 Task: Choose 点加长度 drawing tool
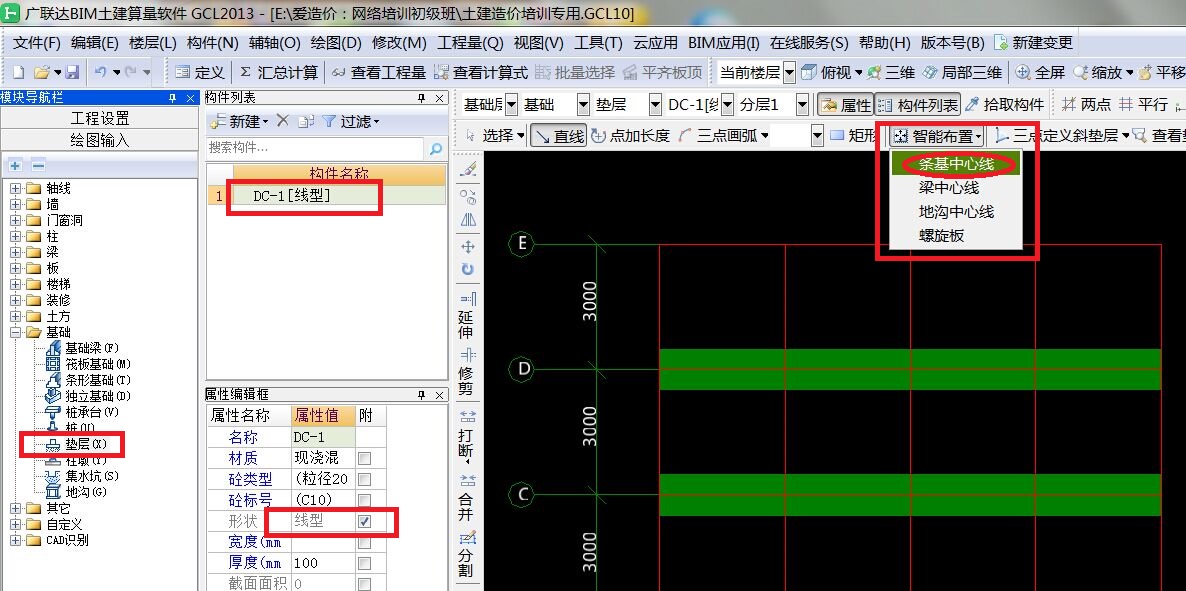click(x=631, y=135)
